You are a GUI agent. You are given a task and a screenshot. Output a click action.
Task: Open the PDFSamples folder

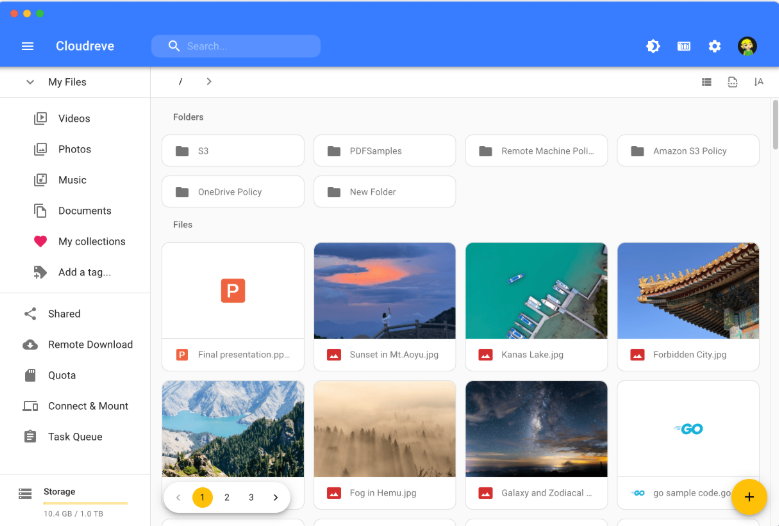384,151
